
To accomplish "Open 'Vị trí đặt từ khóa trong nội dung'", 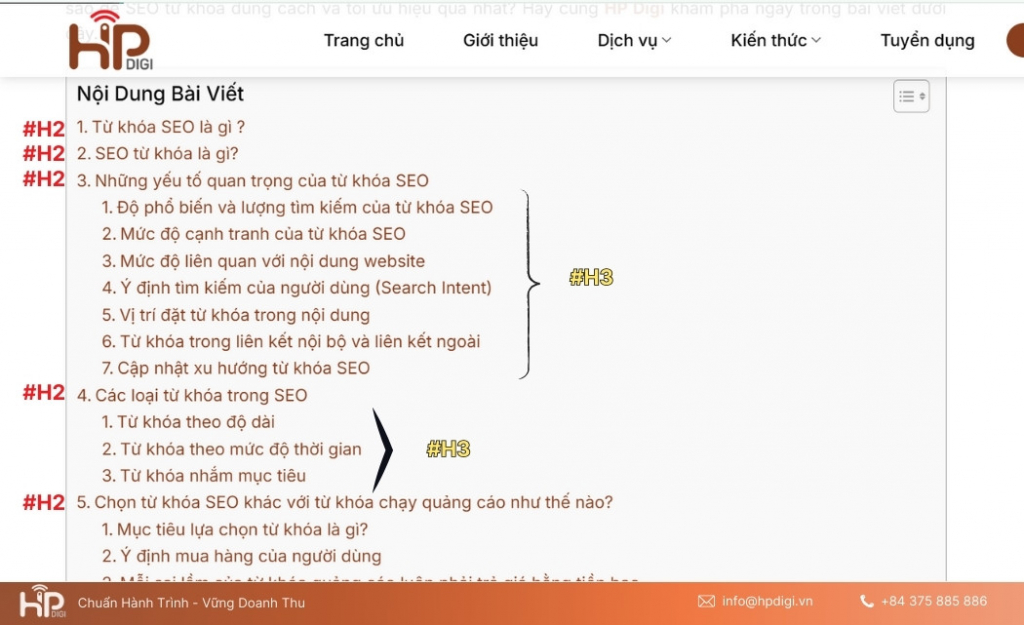I will [236, 315].
